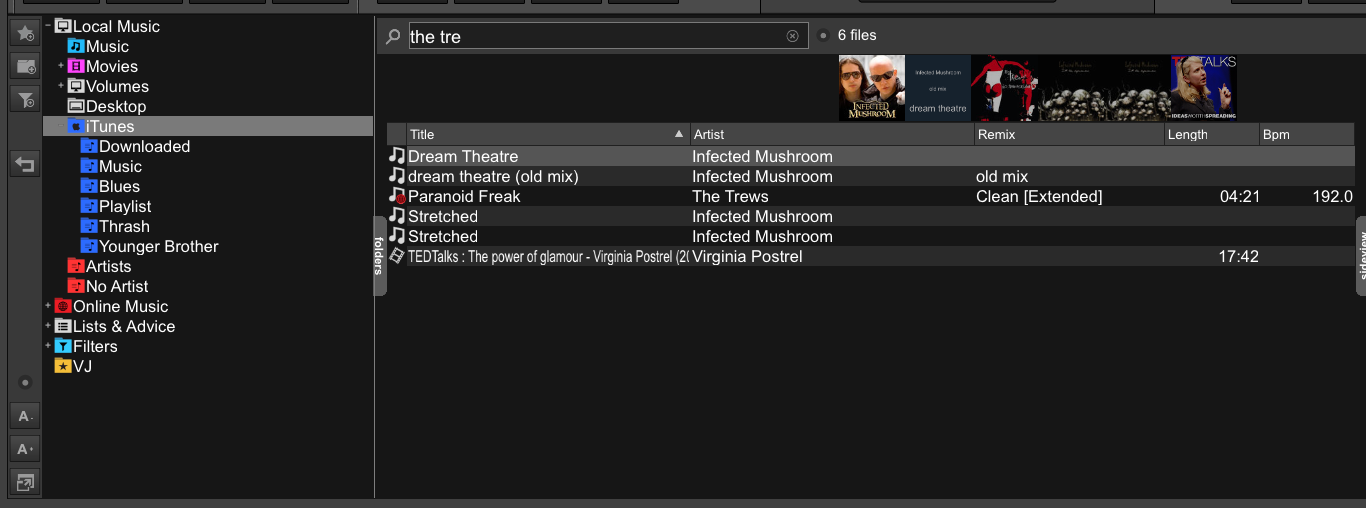This screenshot has width=1366, height=508.
Task: Select Lists & Advice in the tree
Action: (115, 326)
